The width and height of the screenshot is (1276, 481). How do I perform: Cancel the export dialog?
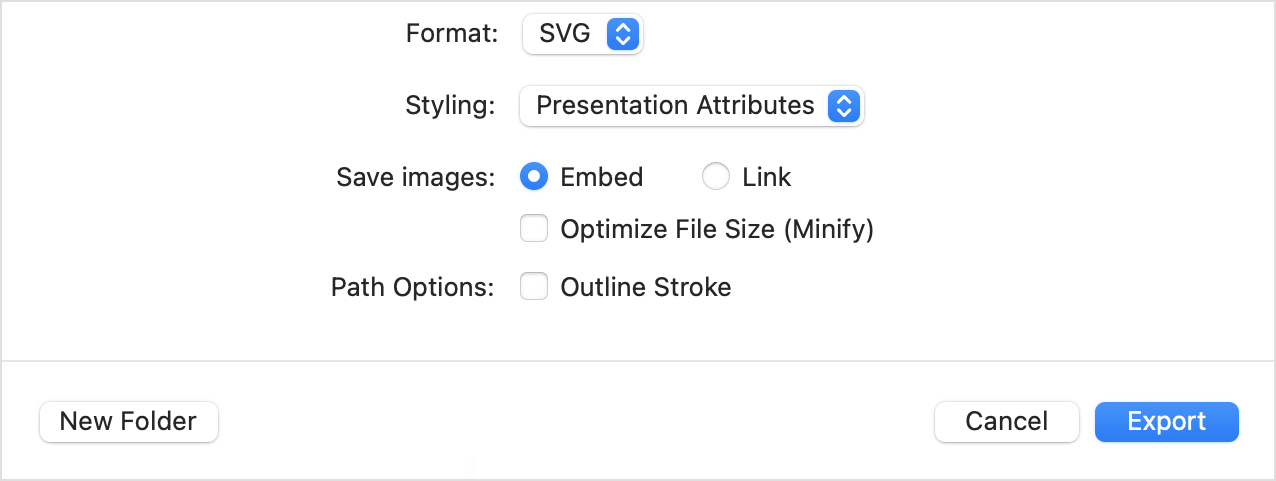pyautogui.click(x=1006, y=421)
